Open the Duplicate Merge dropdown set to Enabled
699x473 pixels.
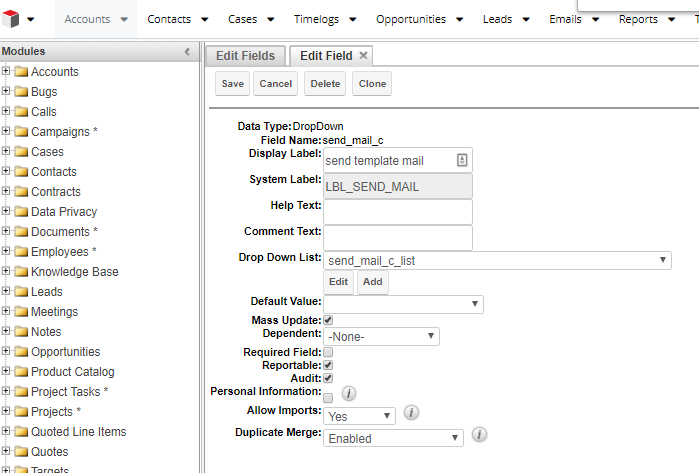click(393, 438)
